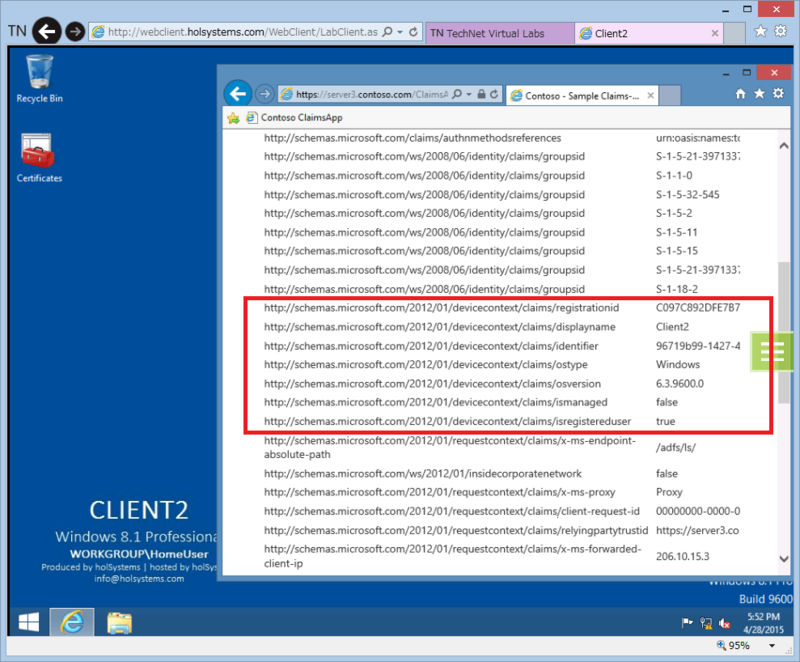Refresh the Contoso claims page
The image size is (800, 662).
[x=494, y=94]
